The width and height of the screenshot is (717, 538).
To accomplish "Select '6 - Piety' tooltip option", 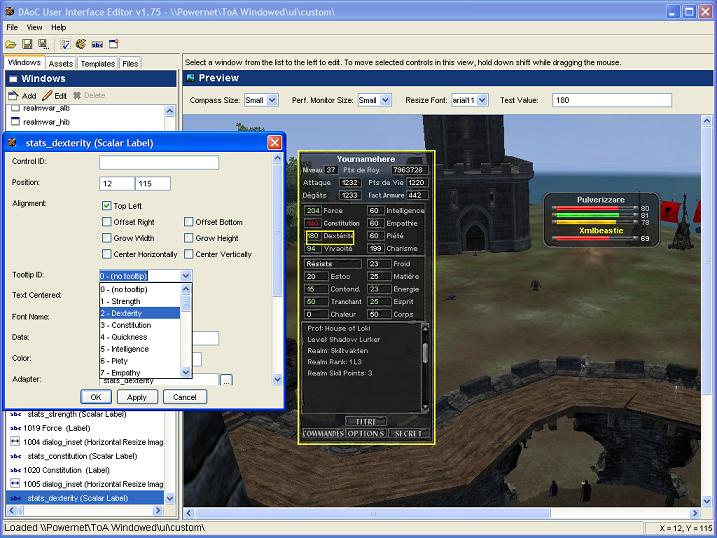I will [140, 361].
